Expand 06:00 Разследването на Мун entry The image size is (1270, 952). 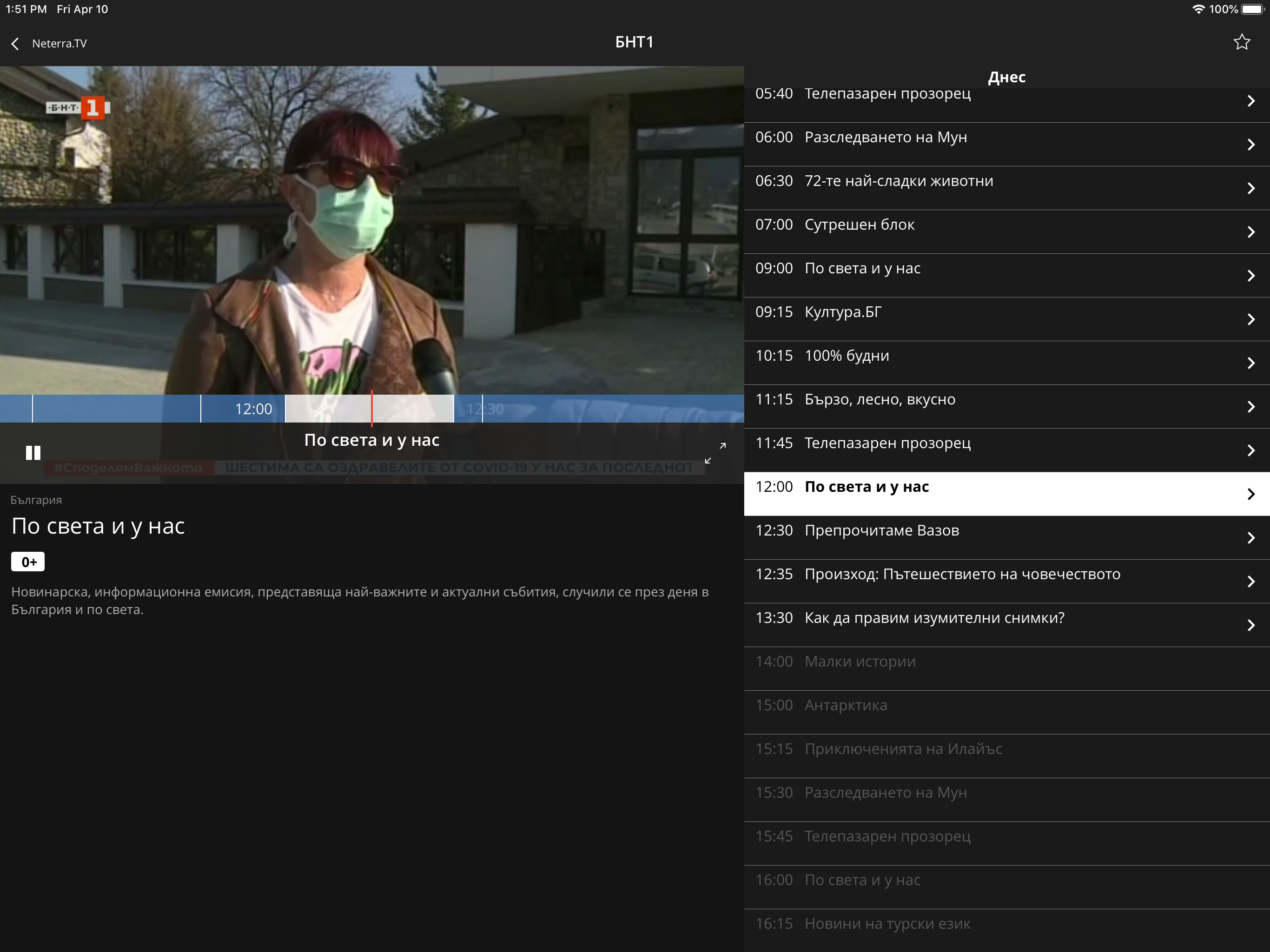(x=1250, y=145)
